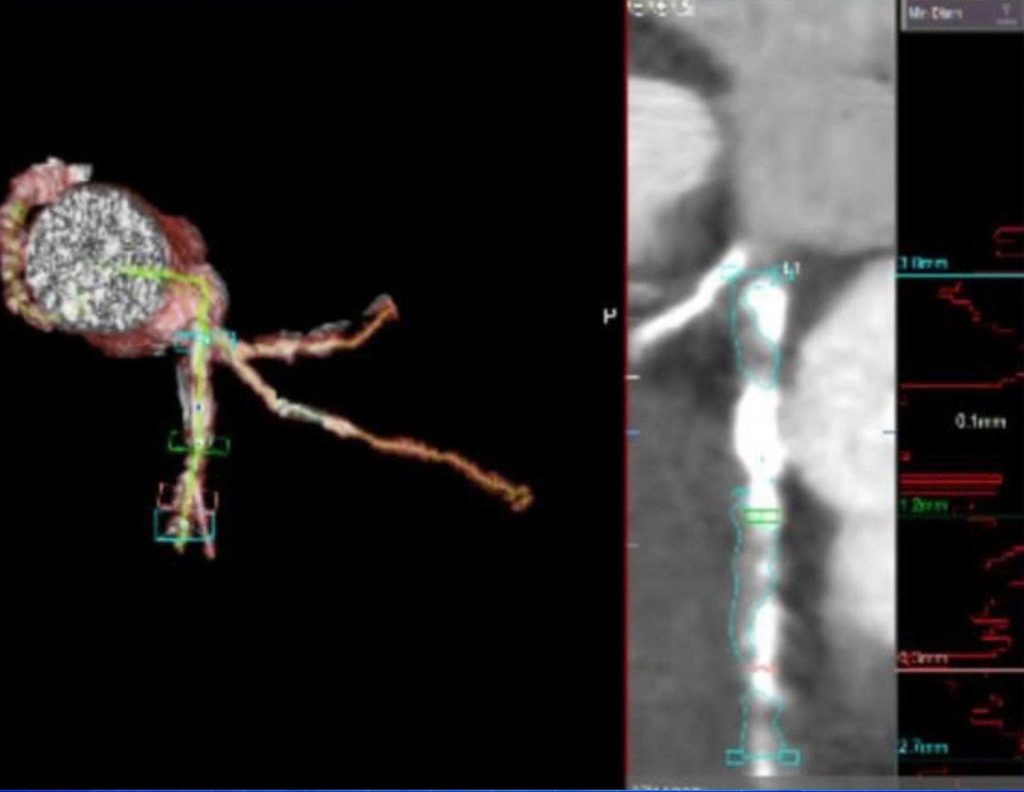Click the topmost cyan measurement label in the chart

pos(923,264)
